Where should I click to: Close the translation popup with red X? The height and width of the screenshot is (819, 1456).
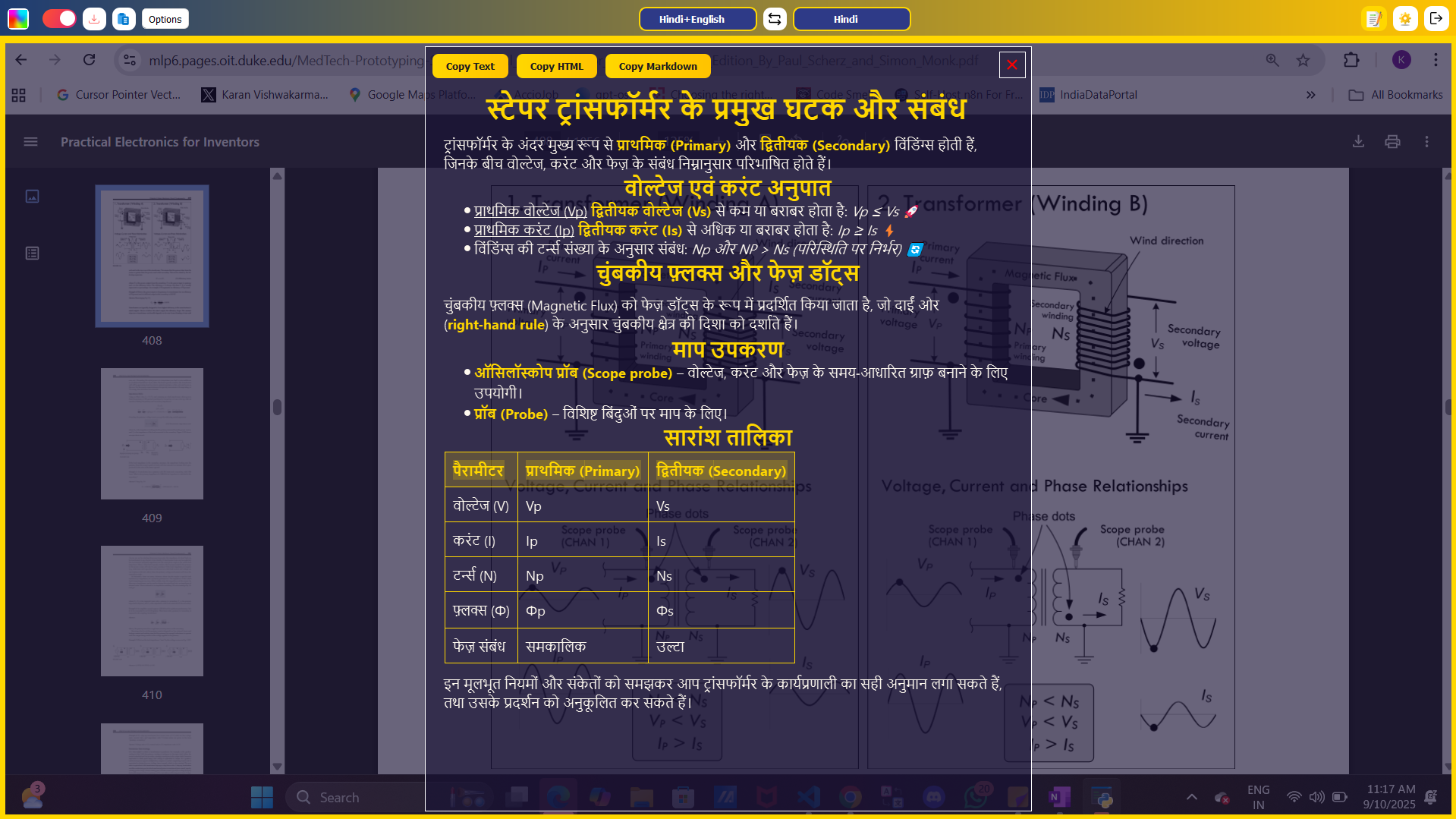[x=1011, y=65]
